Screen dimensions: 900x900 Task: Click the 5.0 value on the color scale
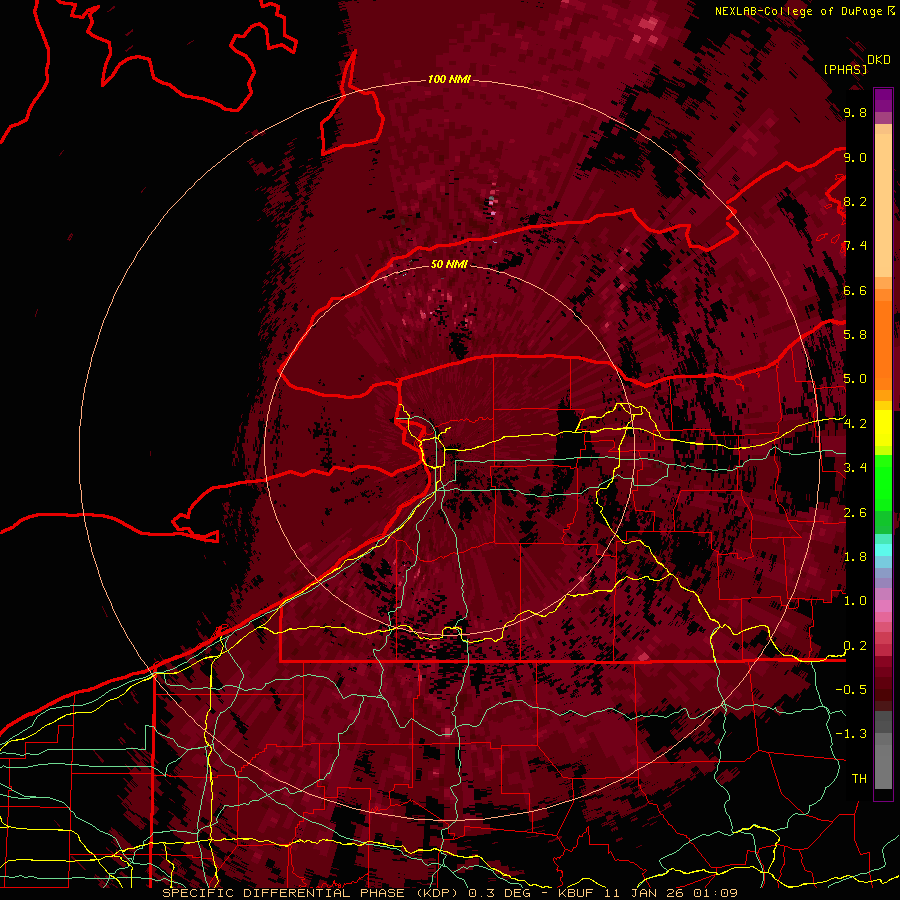tap(855, 379)
